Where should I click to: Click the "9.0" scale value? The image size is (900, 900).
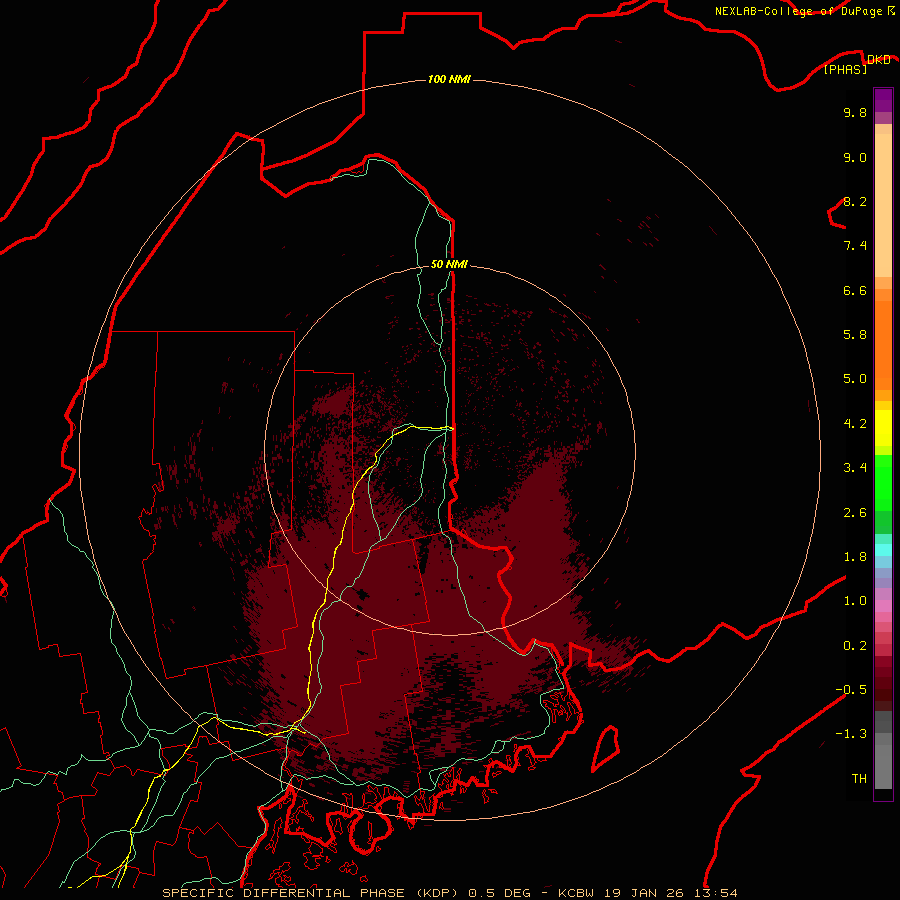coord(855,157)
